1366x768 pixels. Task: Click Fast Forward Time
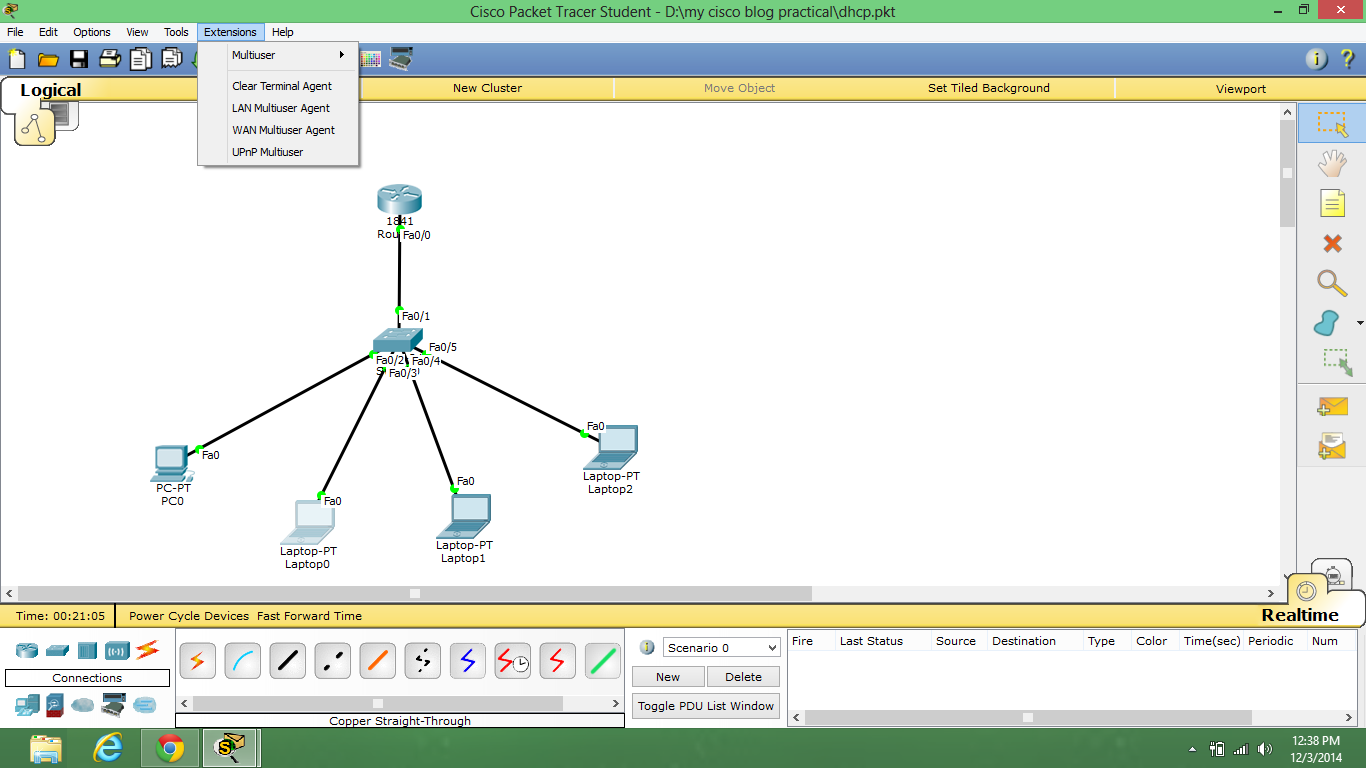coord(309,616)
